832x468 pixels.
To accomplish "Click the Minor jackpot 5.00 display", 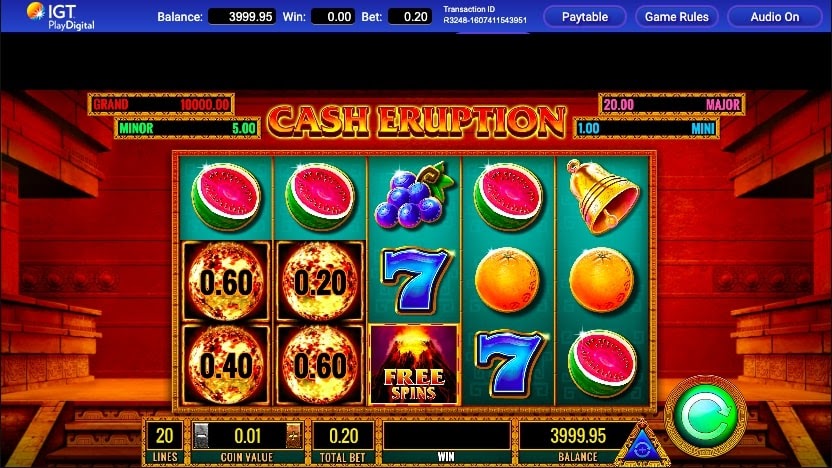I will [x=187, y=128].
